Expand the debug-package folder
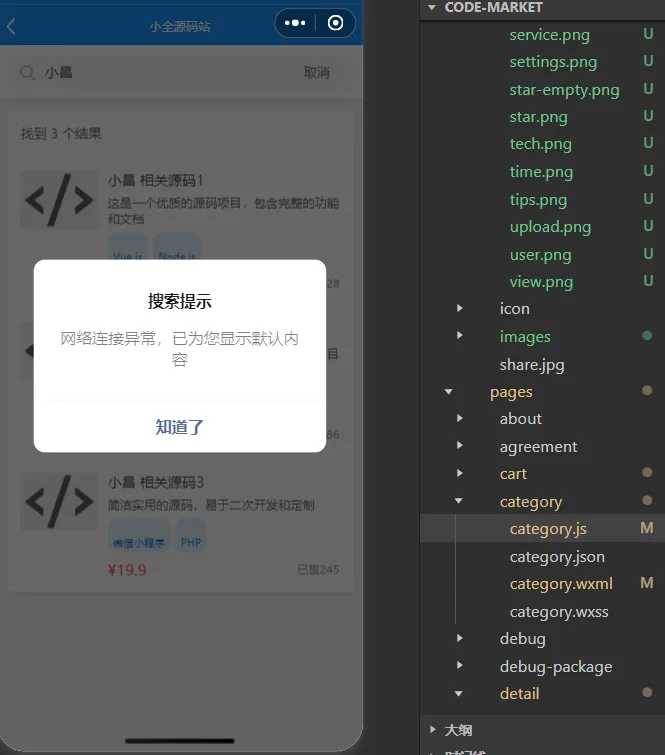This screenshot has height=755, width=665. [x=459, y=665]
